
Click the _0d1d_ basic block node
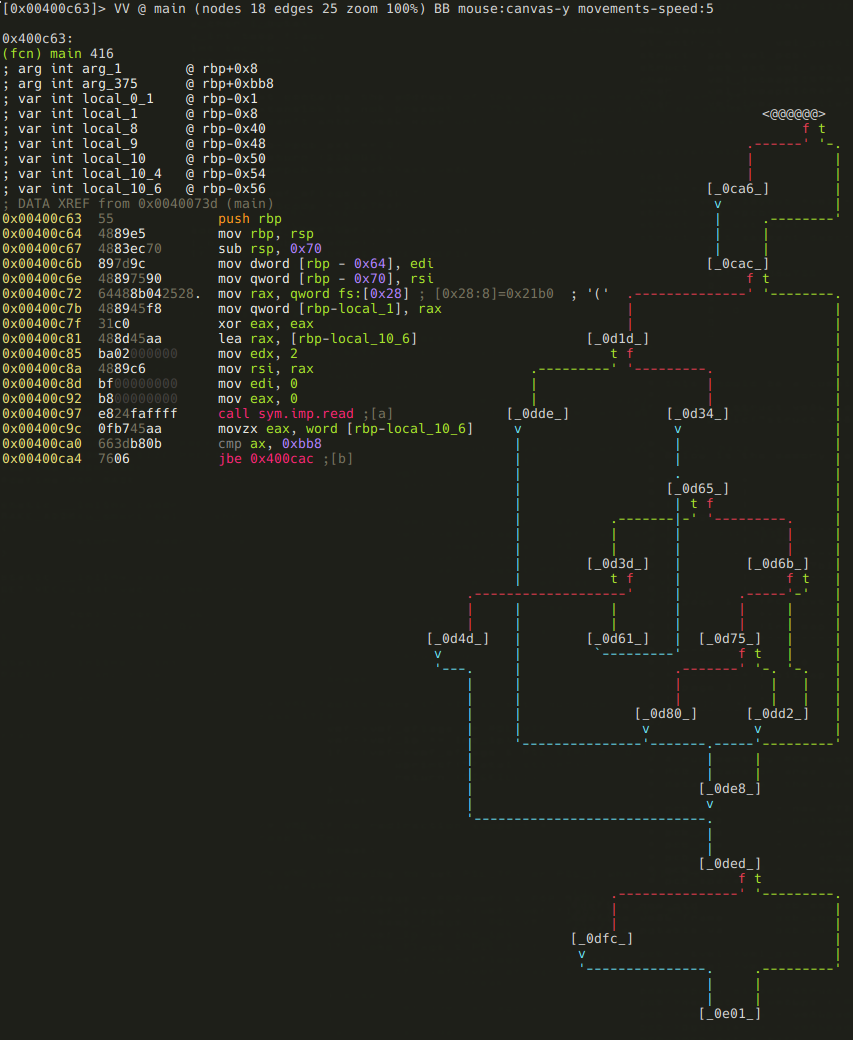(x=617, y=338)
